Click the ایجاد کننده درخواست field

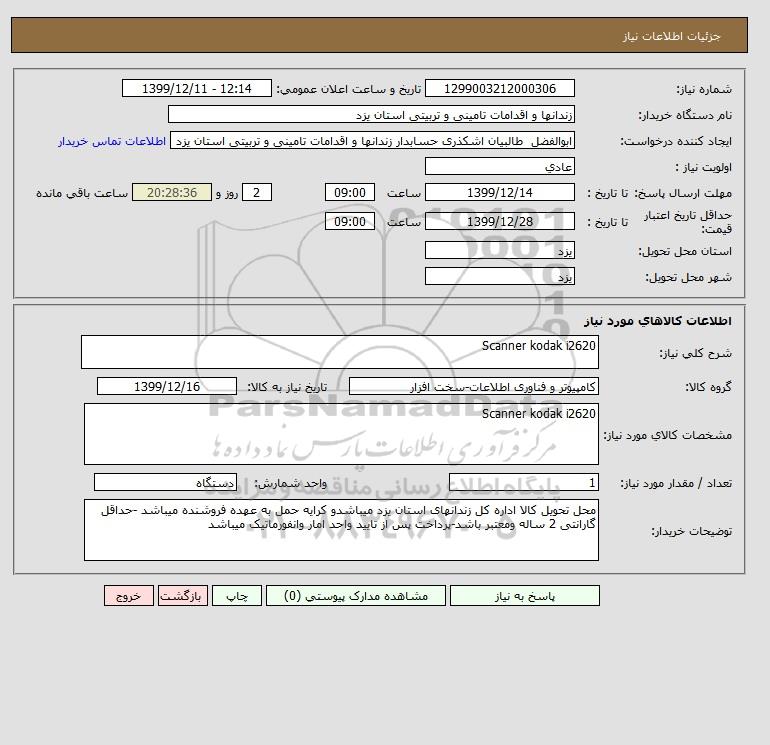coord(372,141)
